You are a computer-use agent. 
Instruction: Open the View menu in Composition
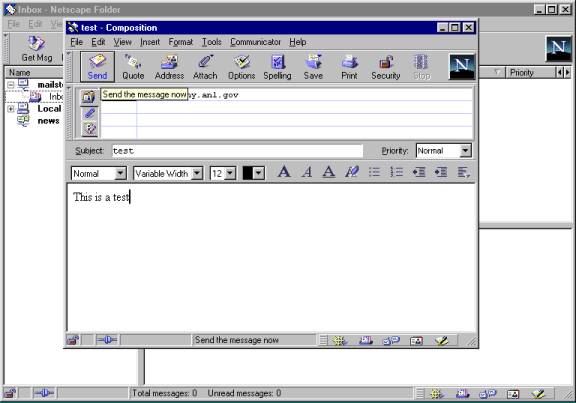coord(122,42)
